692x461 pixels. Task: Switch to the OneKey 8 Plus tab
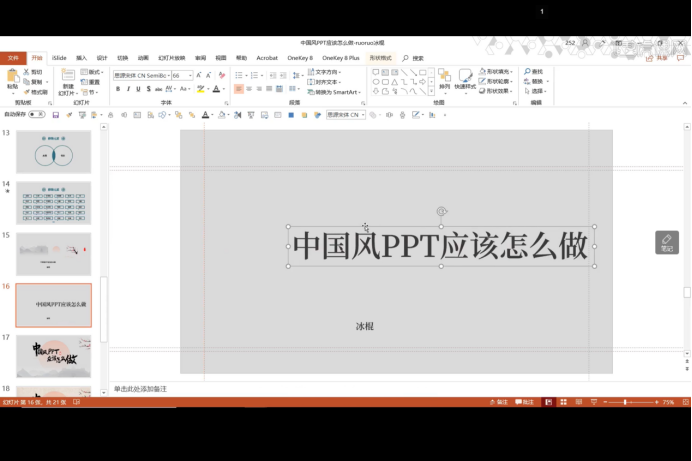(x=341, y=58)
